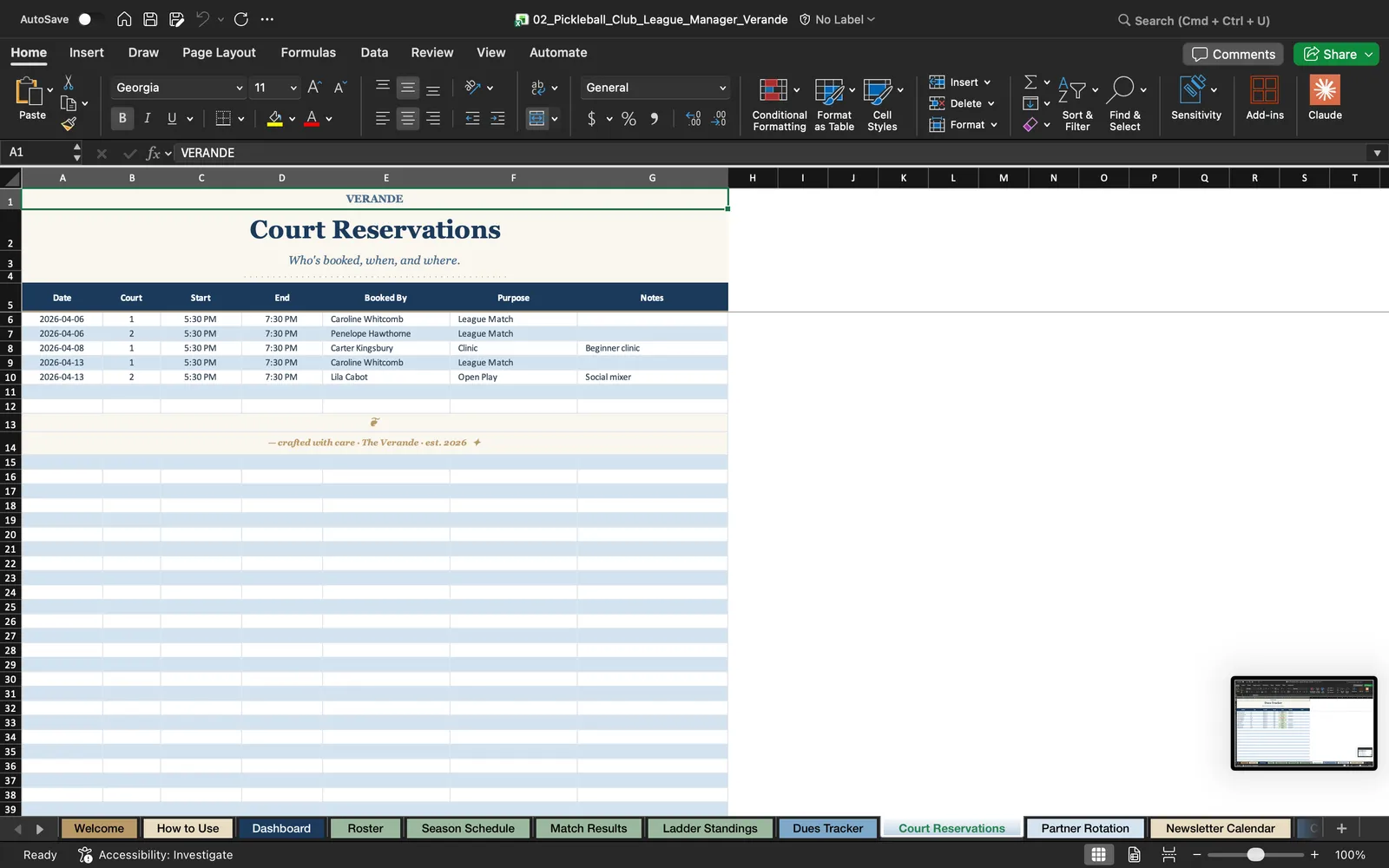The image size is (1389, 868).
Task: Apply Percent Style format
Action: point(629,119)
